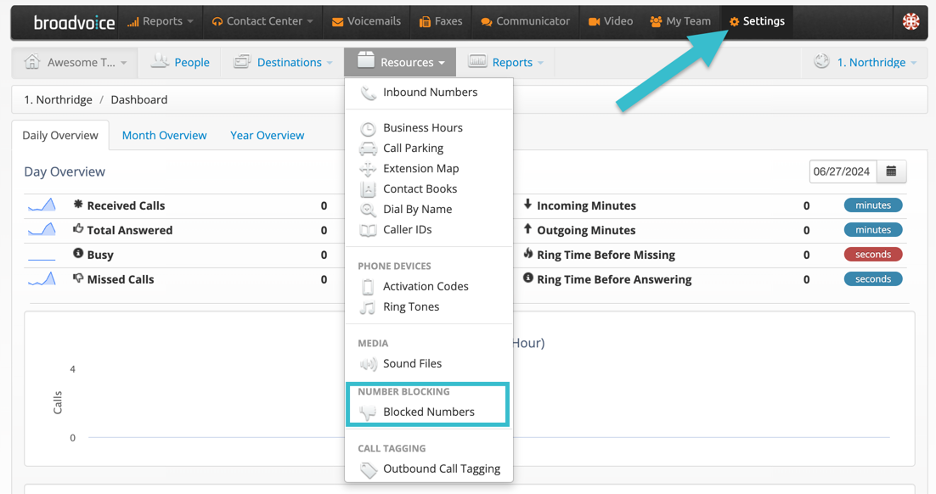Open the Awesome T... account dropdown

76,62
